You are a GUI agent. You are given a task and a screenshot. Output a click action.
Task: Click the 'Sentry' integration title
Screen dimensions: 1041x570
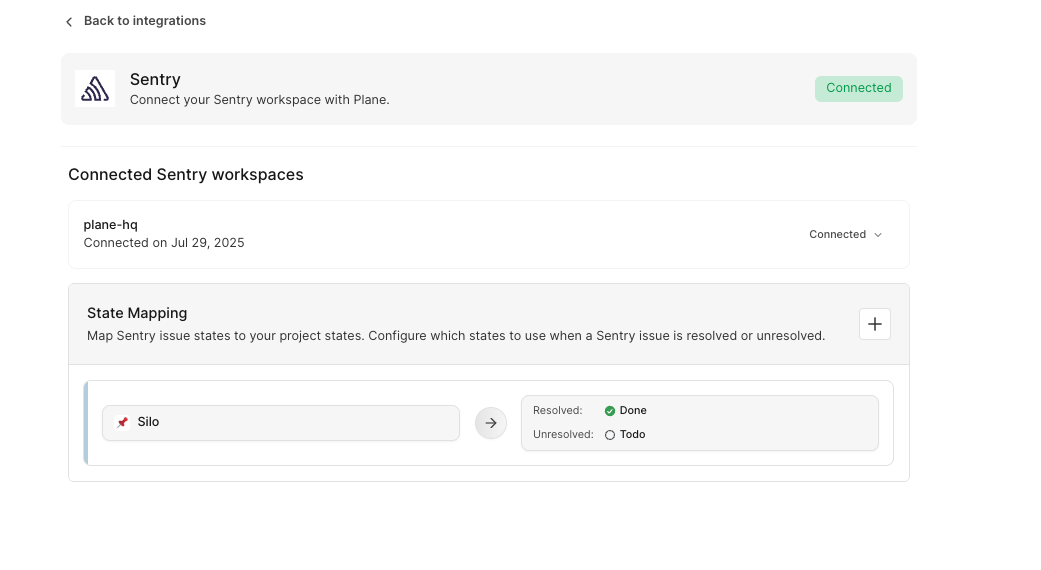point(155,79)
